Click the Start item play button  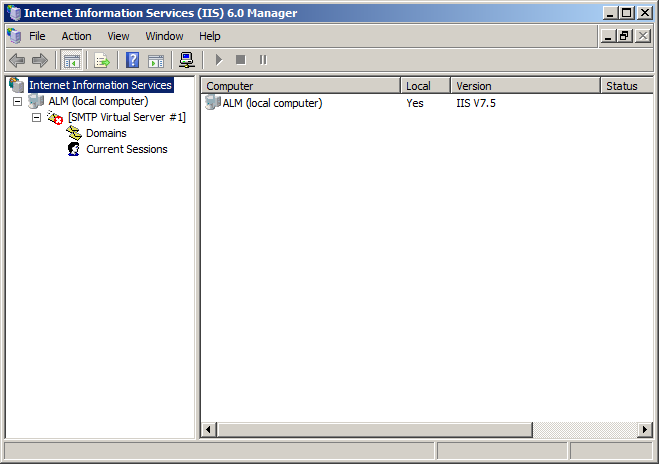[219, 60]
